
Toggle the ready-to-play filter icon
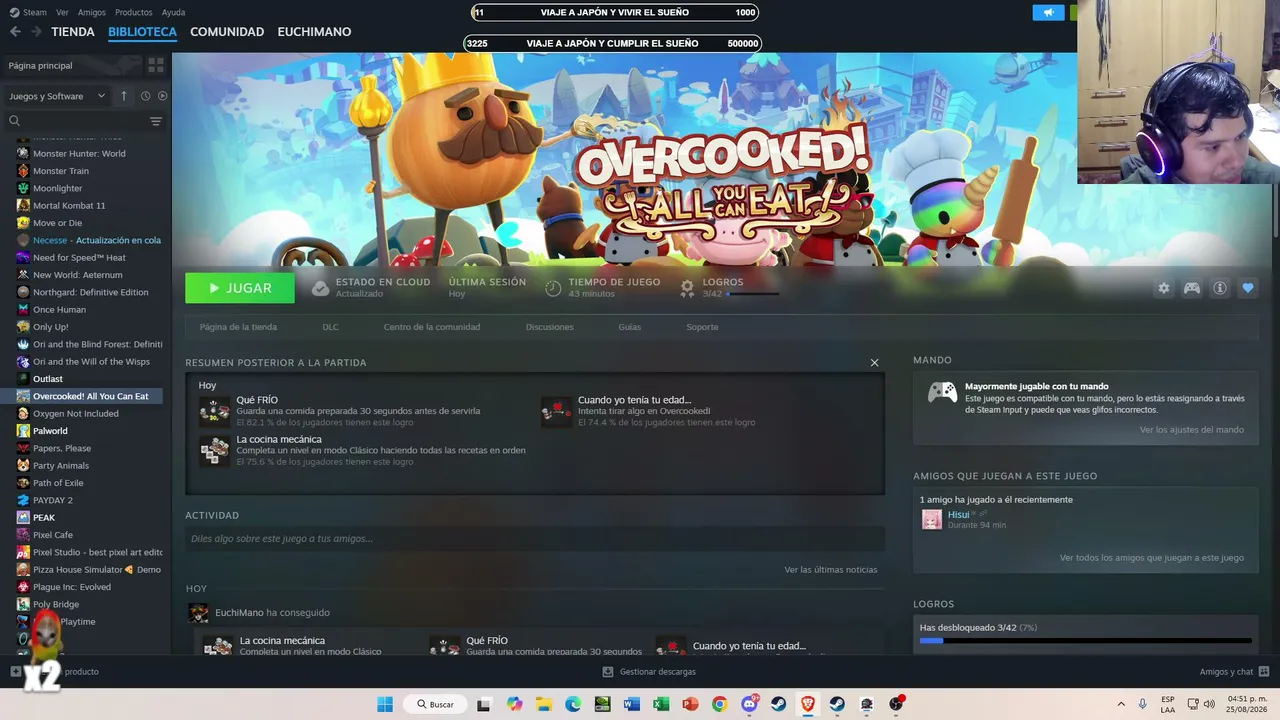coord(163,96)
